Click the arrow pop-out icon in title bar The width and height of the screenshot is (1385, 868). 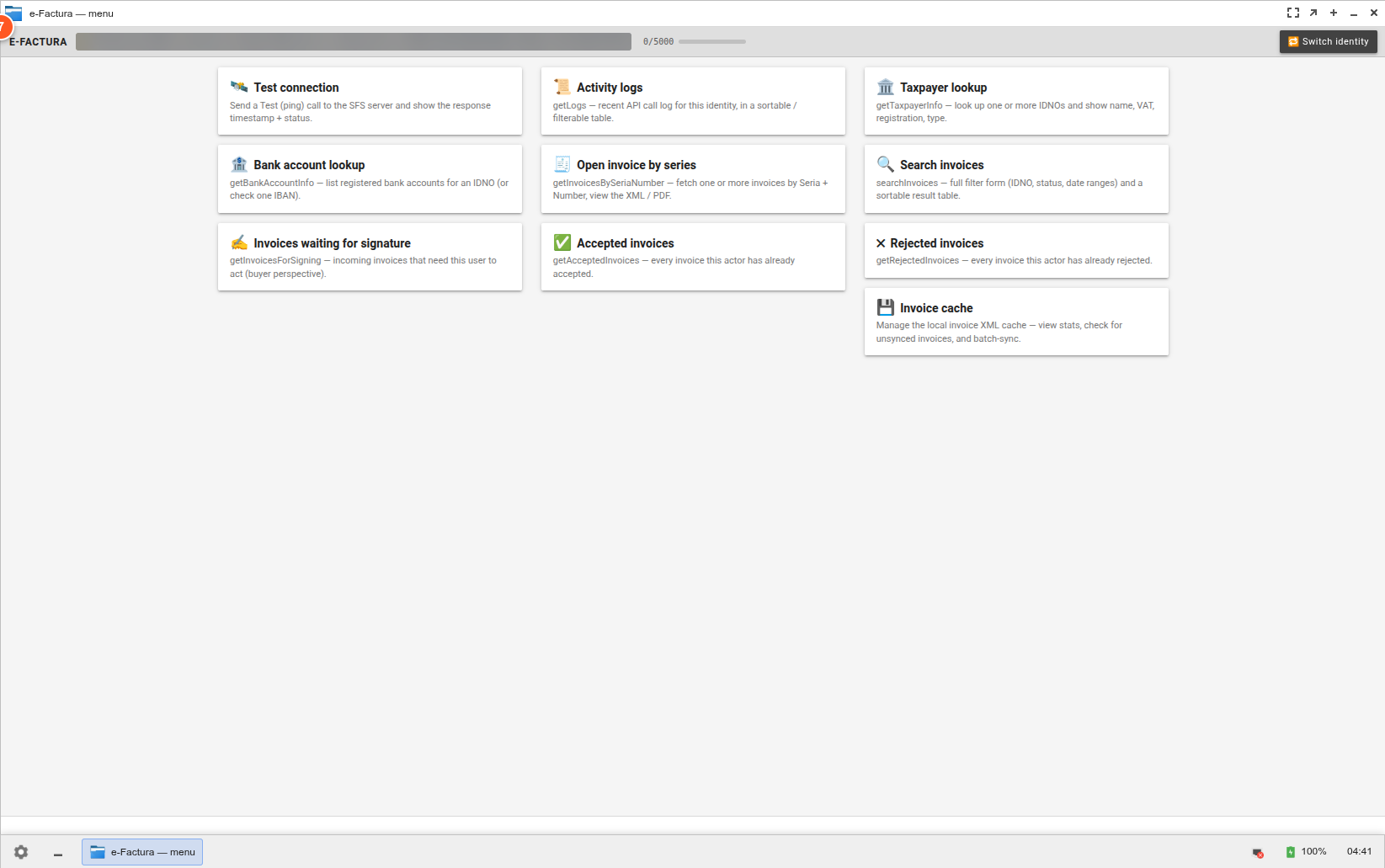[x=1313, y=13]
